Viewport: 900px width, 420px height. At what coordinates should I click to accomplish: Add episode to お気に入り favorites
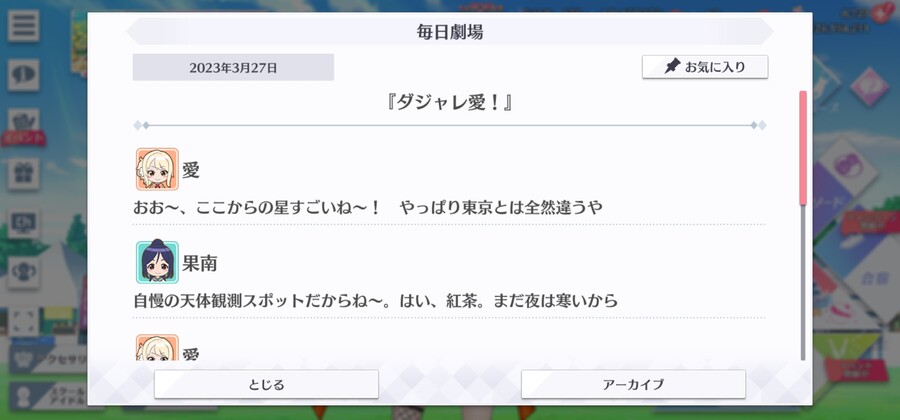tap(705, 67)
